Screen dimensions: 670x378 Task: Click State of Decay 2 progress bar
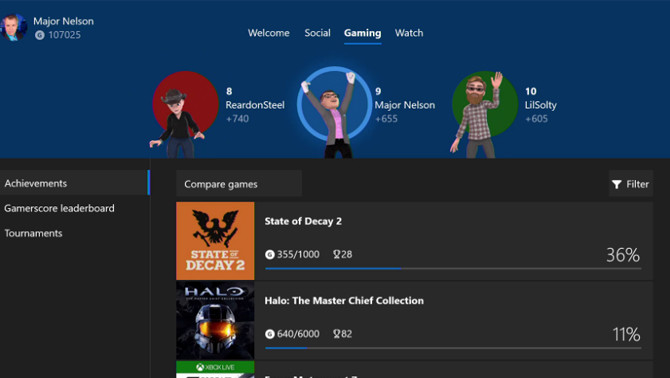453,269
